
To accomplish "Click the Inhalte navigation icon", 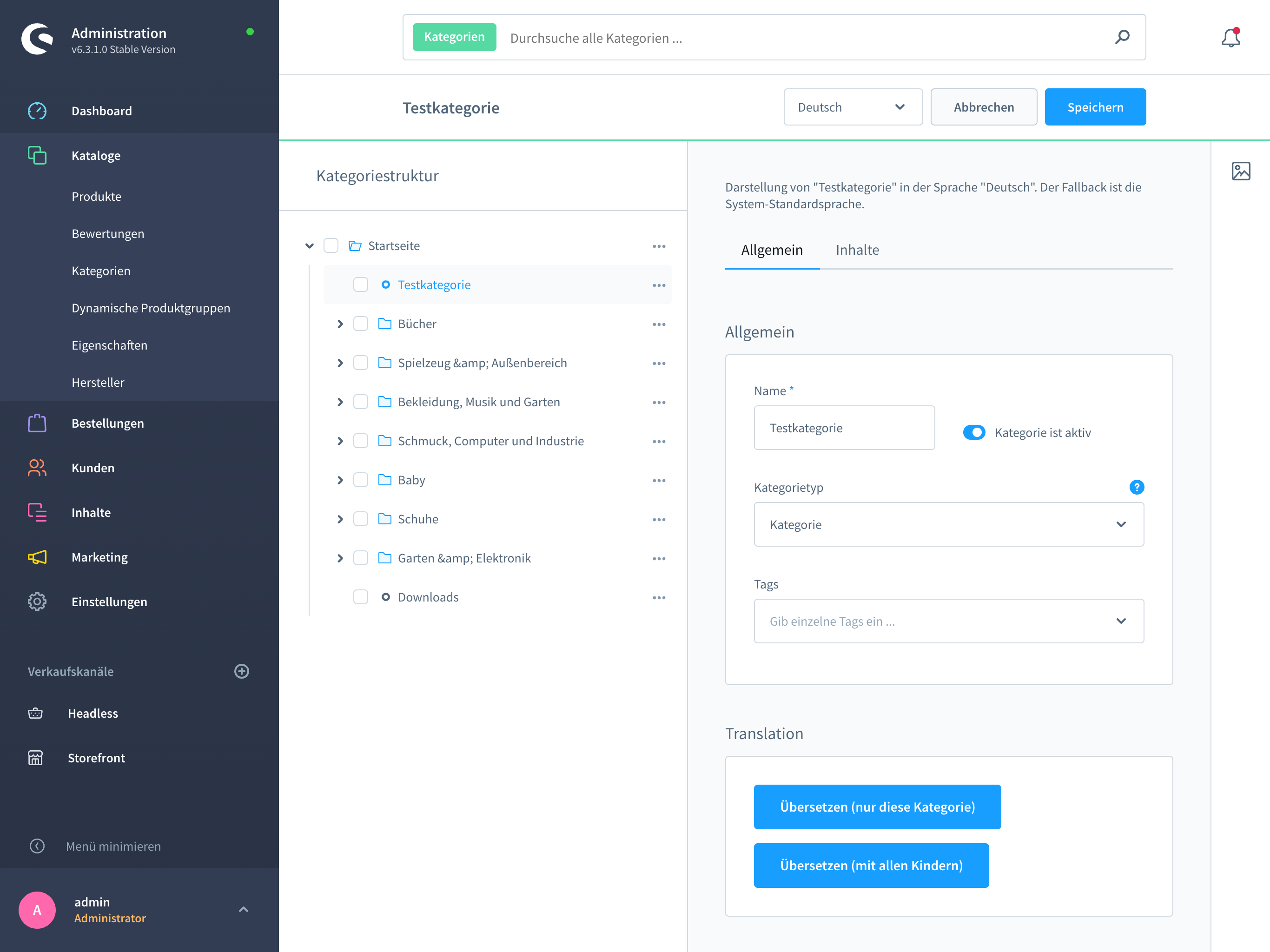I will 36,512.
